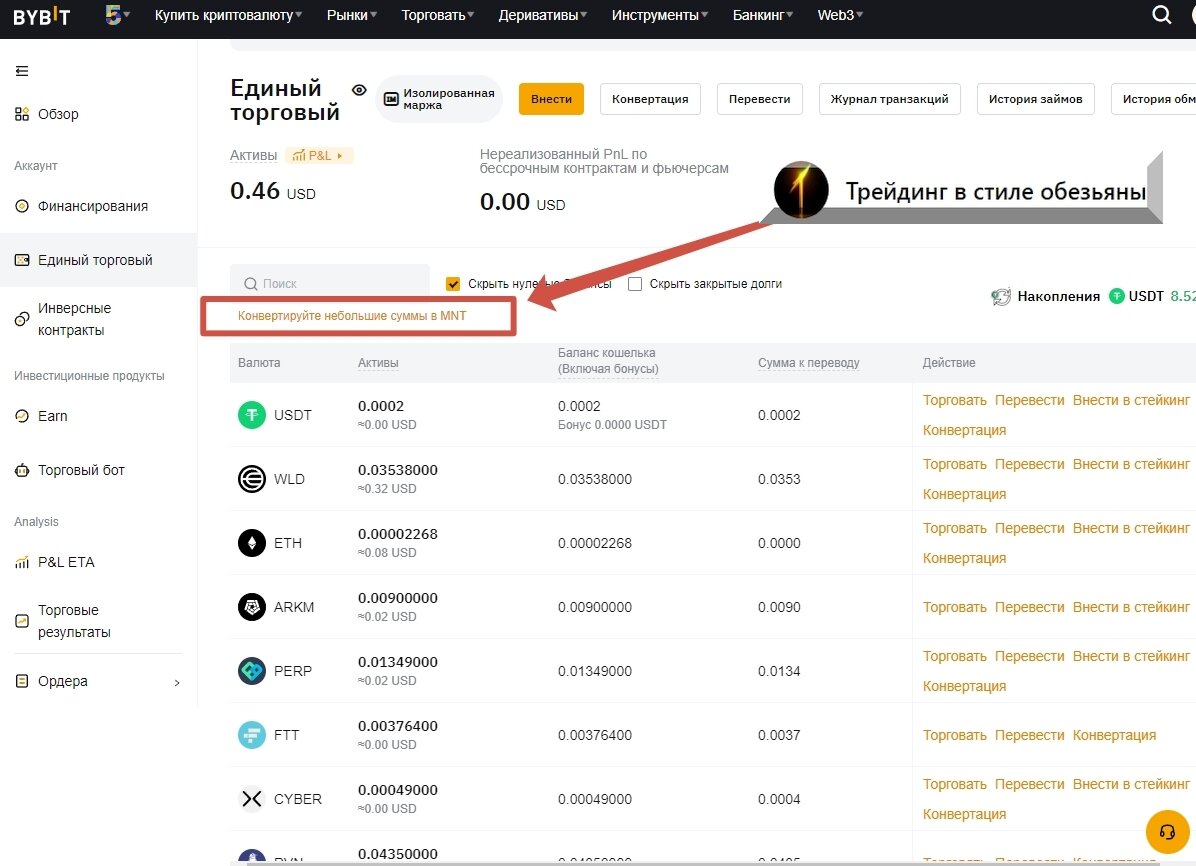Screen dimensions: 1196x866
Task: Focus the Поиск search field
Action: pyautogui.click(x=330, y=284)
